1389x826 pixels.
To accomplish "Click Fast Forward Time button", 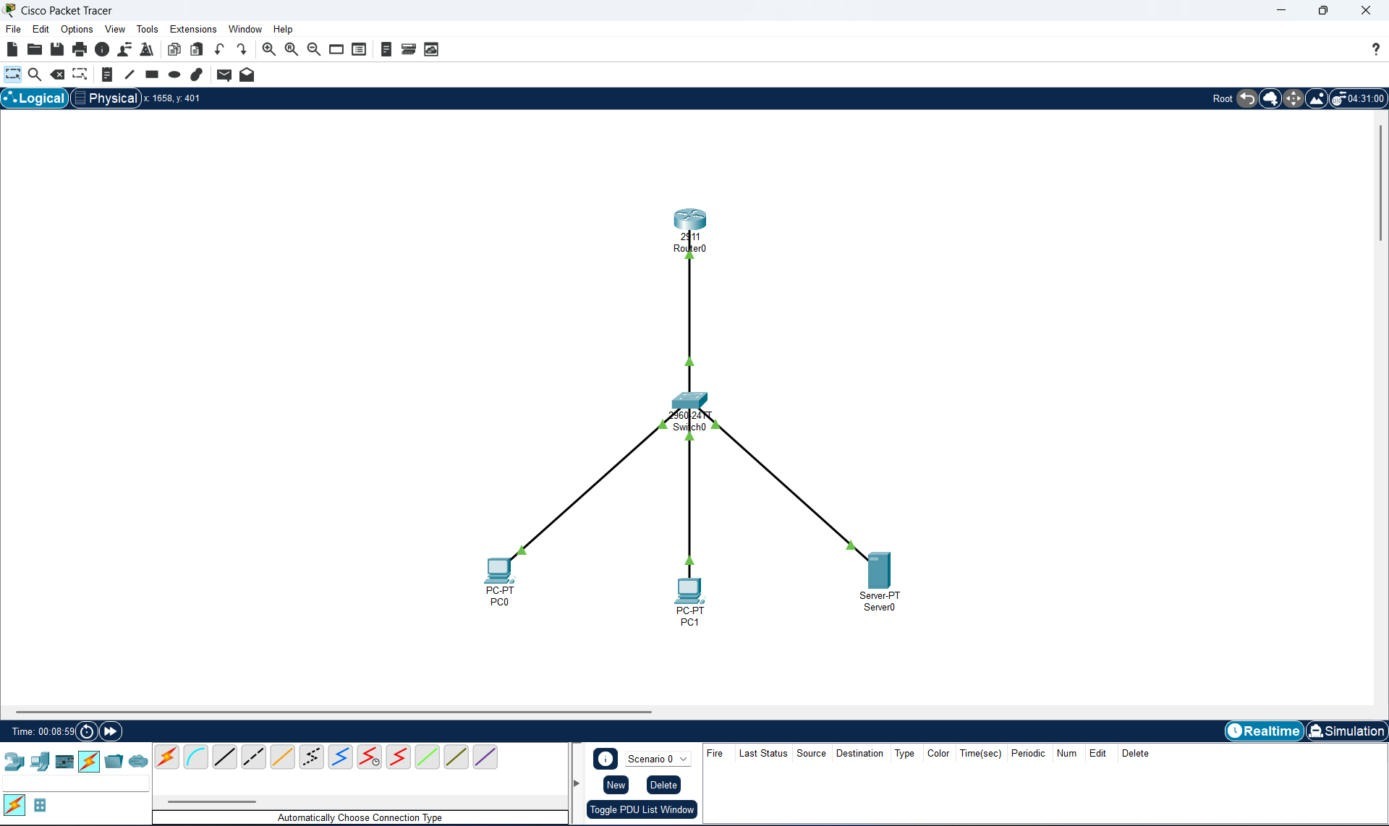I will coord(110,731).
